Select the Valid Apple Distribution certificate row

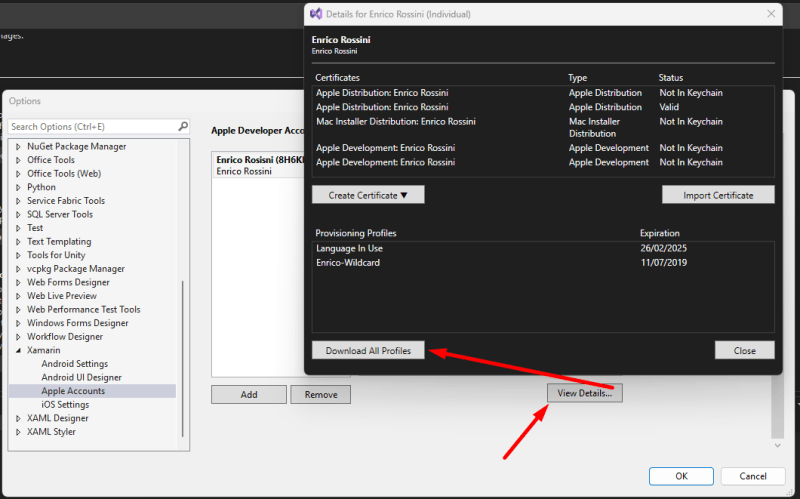(543, 107)
